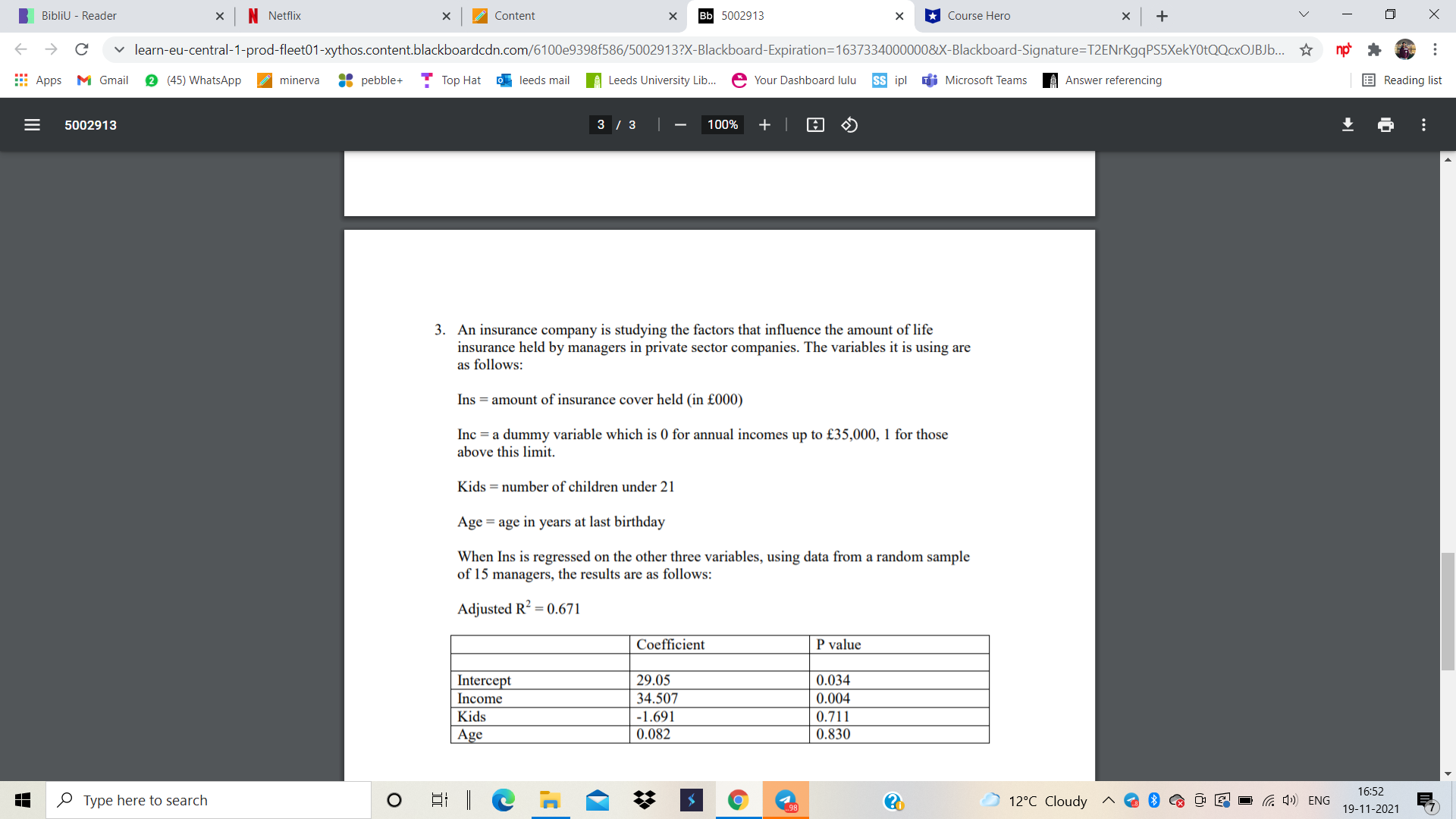The width and height of the screenshot is (1456, 819).
Task: Open the site information dropdown in address bar
Action: (x=119, y=50)
